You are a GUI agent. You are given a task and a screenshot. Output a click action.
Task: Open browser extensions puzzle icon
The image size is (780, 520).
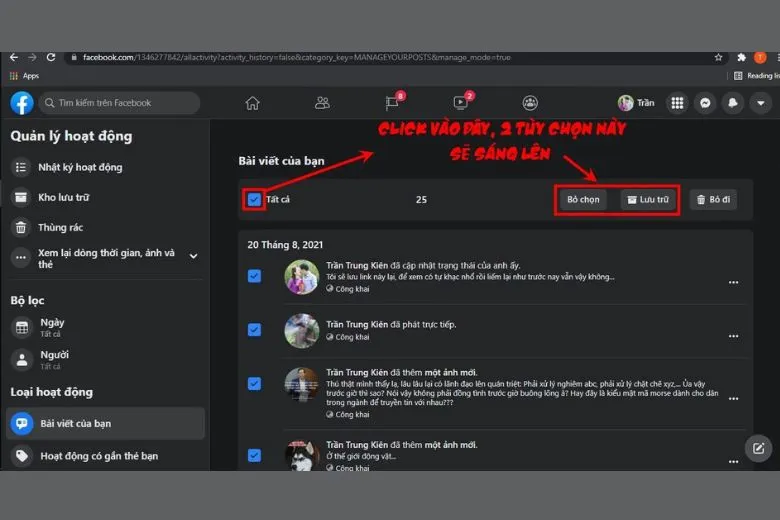click(741, 57)
